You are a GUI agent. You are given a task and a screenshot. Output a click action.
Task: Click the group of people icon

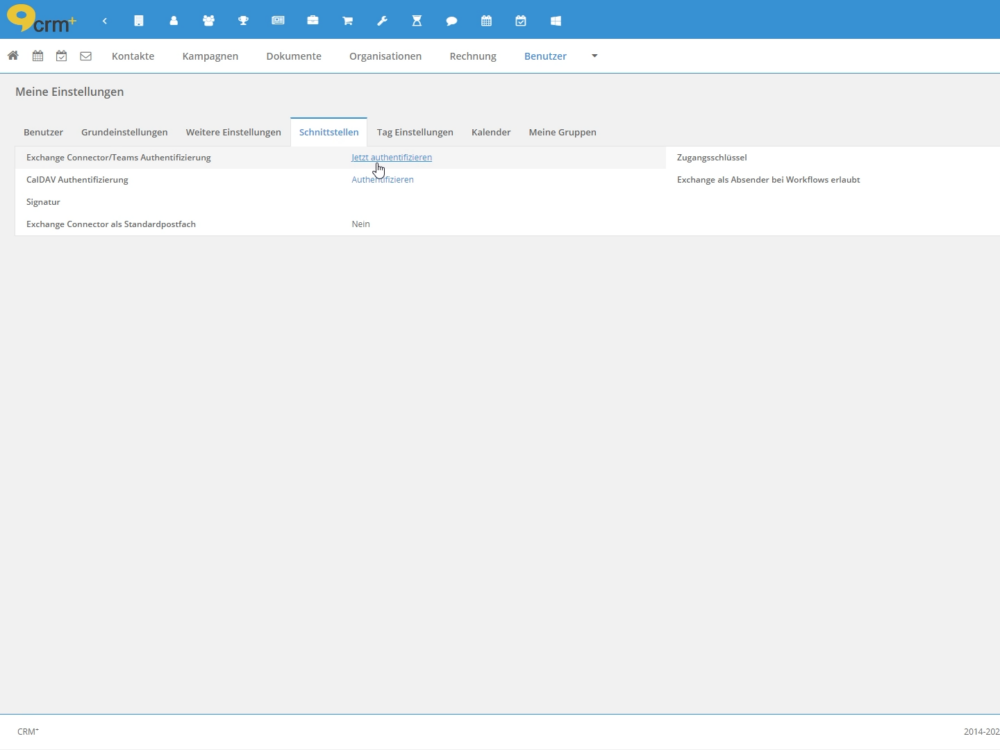pos(208,21)
